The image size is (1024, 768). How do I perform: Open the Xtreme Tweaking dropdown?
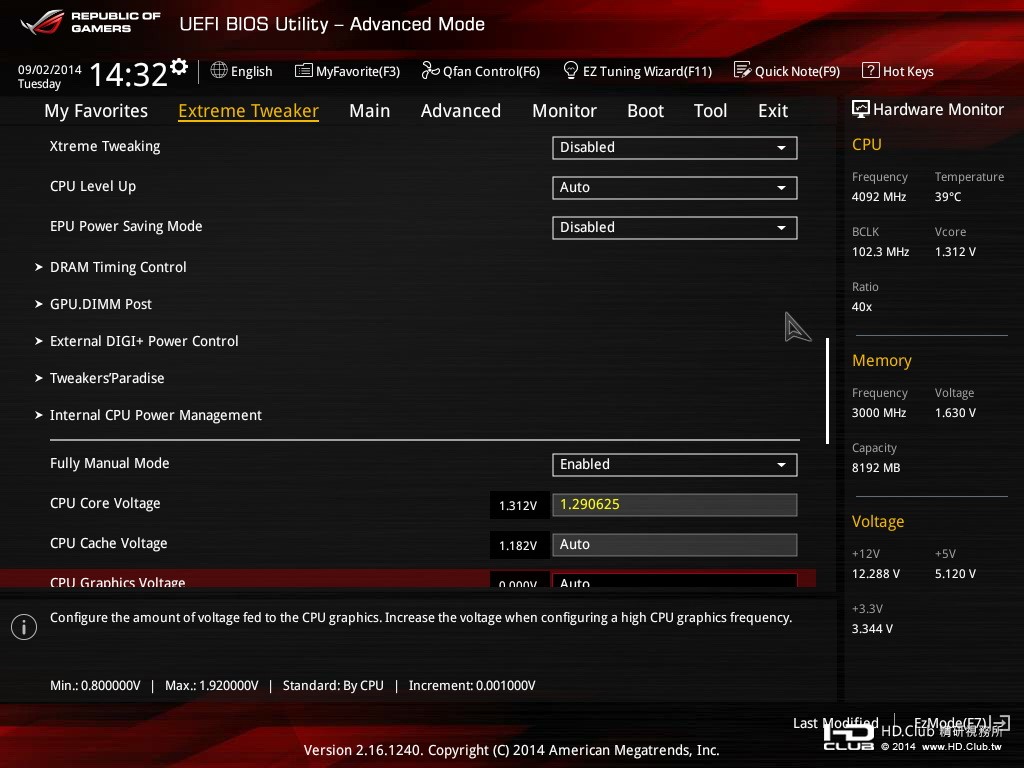(675, 148)
